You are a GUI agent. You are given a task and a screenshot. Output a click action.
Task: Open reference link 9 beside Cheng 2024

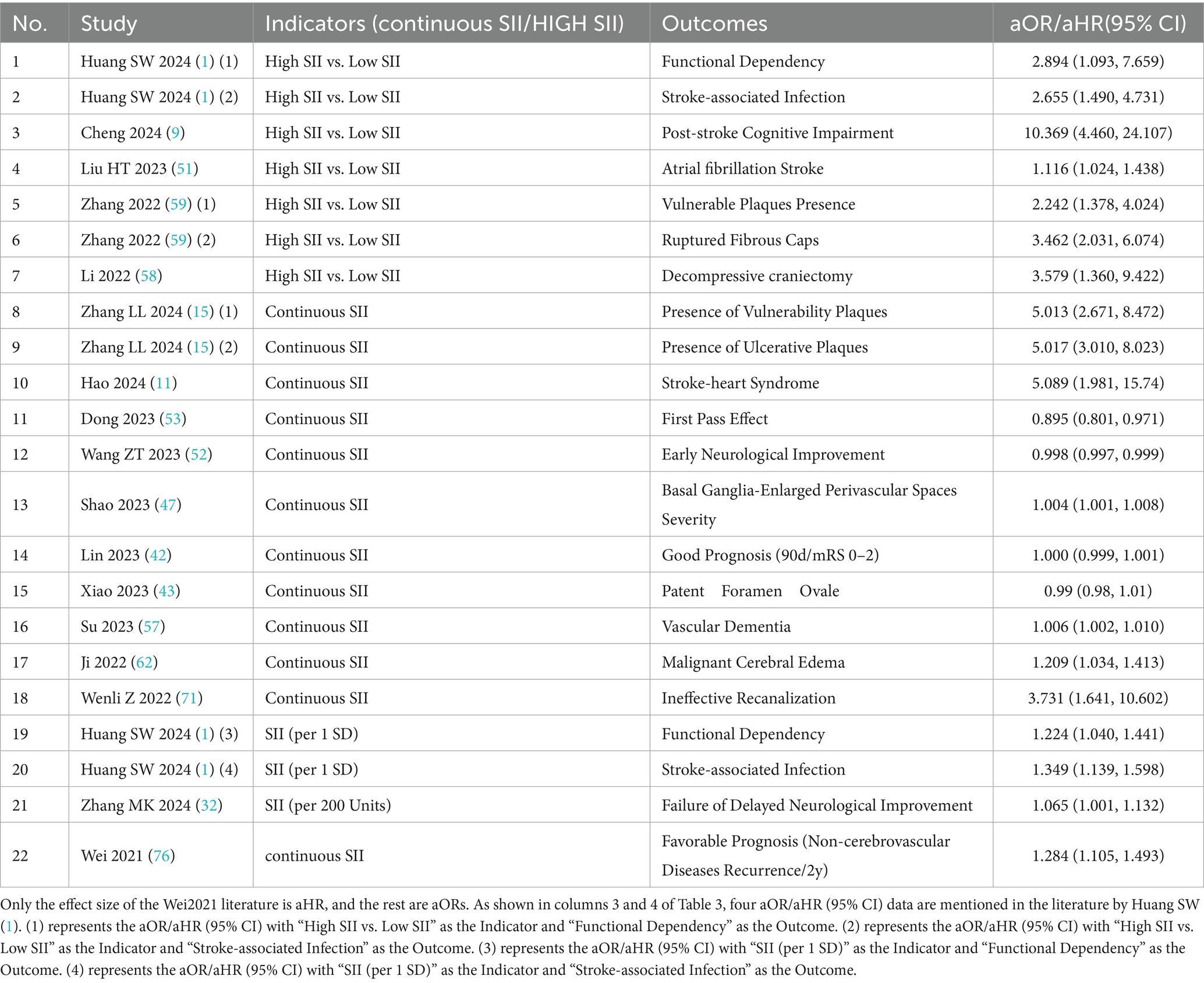pos(175,133)
